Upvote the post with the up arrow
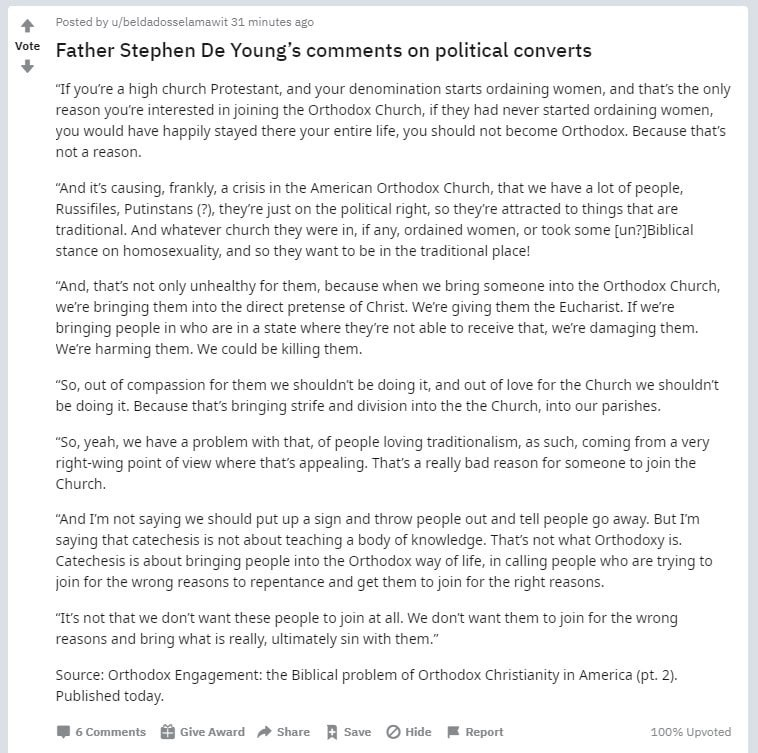Viewport: 758px width, 753px height. [28, 25]
